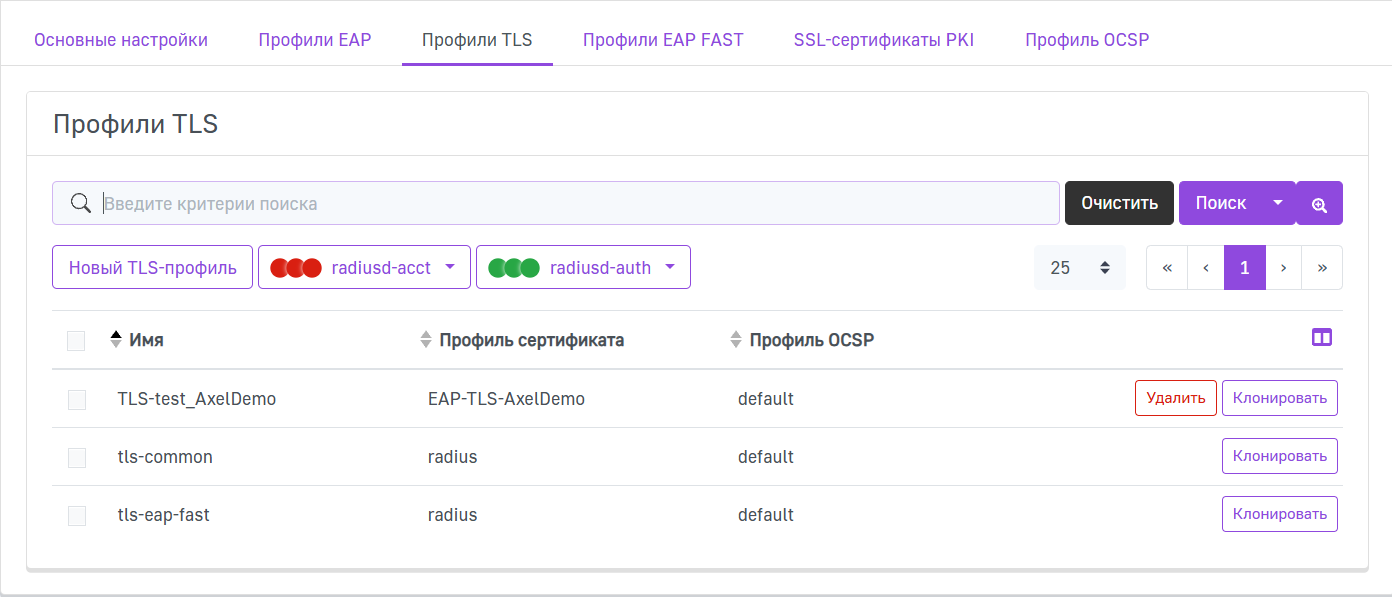Screen dimensions: 1392x597
Task: Open the column visibility layout icon
Action: [x=1321, y=338]
